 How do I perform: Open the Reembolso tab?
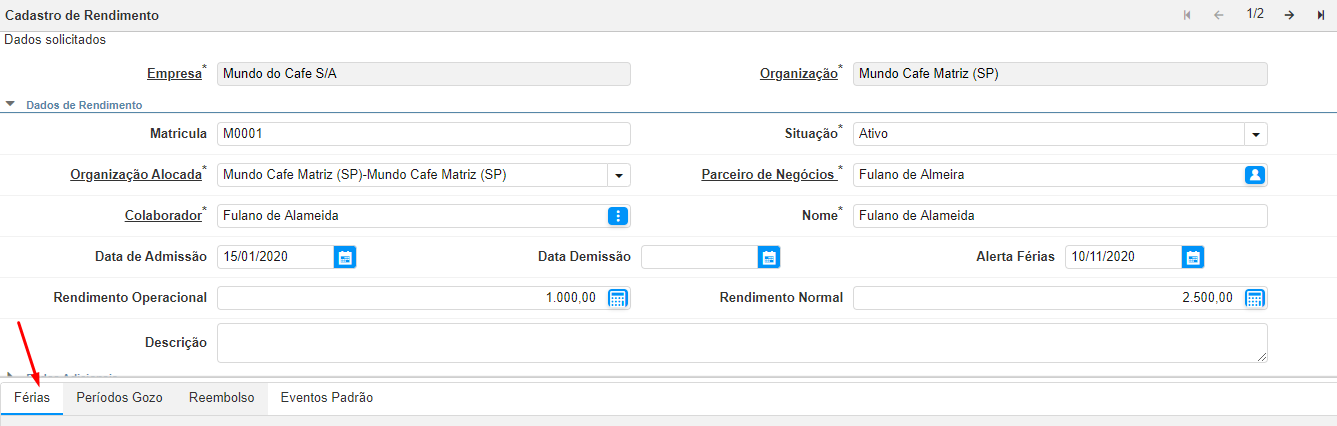click(221, 398)
